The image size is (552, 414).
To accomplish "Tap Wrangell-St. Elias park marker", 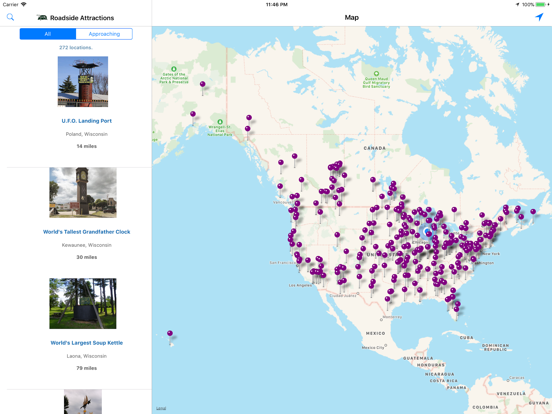I will pos(220,122).
